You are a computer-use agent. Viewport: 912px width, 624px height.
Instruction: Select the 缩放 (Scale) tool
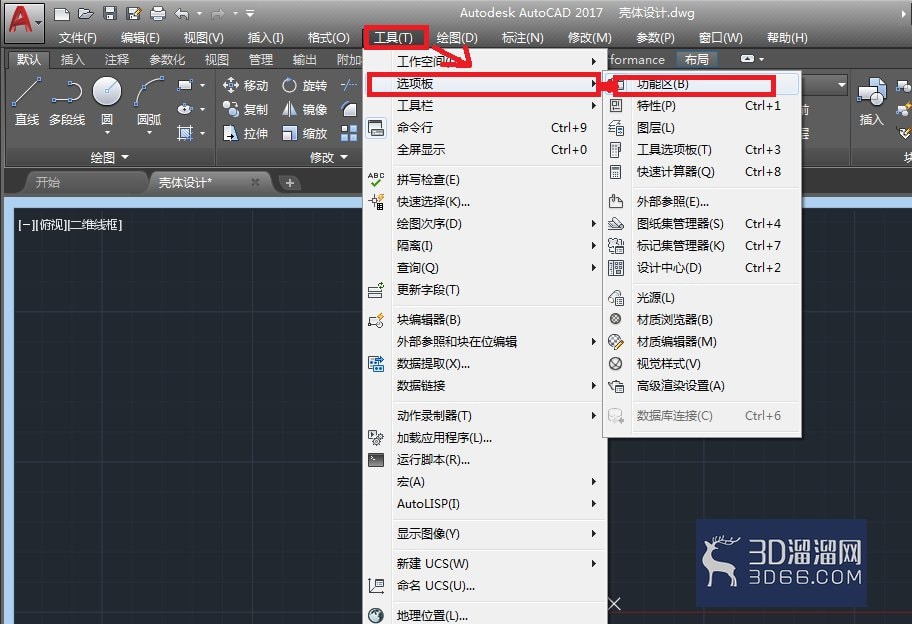pos(304,133)
